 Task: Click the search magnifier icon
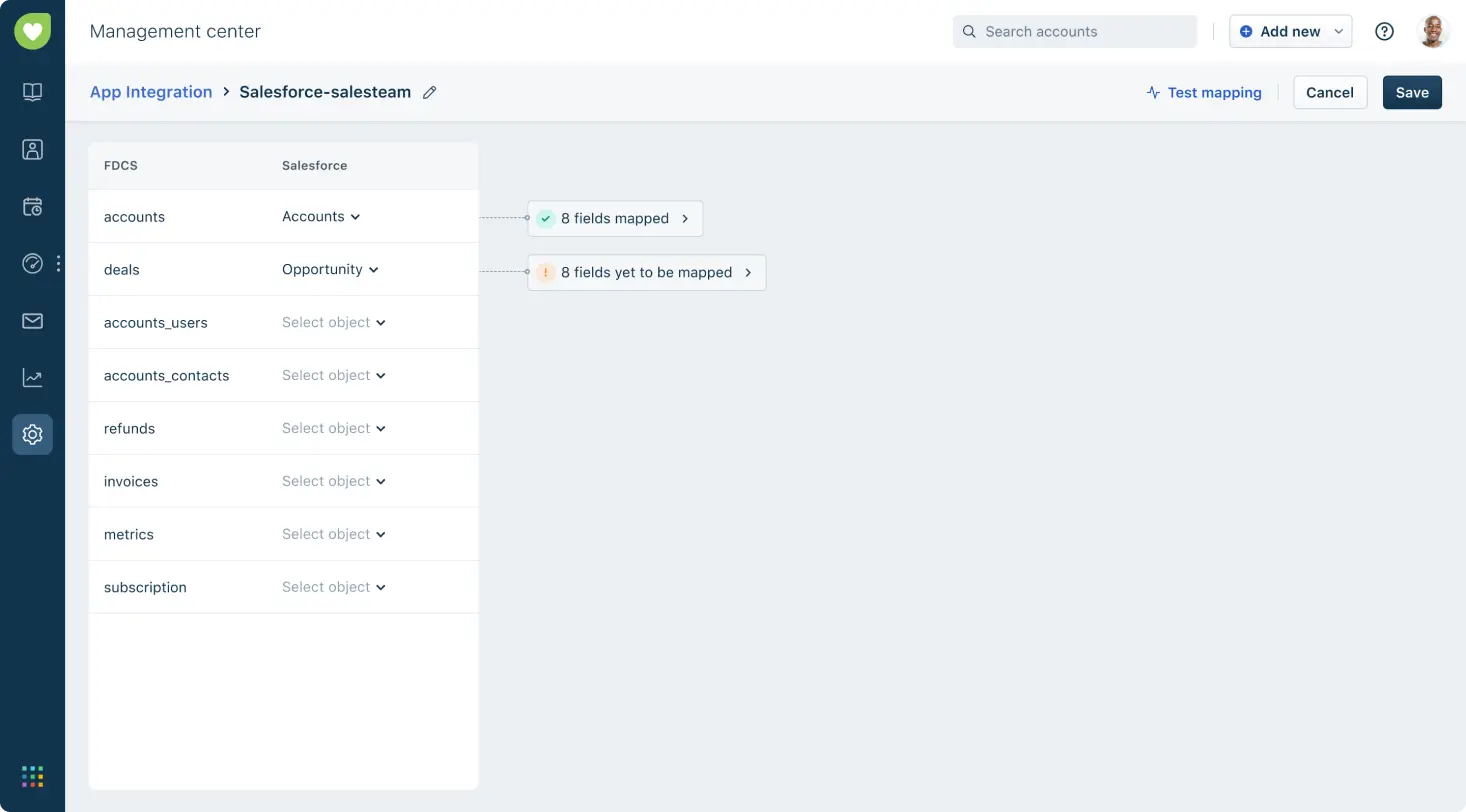coord(969,31)
